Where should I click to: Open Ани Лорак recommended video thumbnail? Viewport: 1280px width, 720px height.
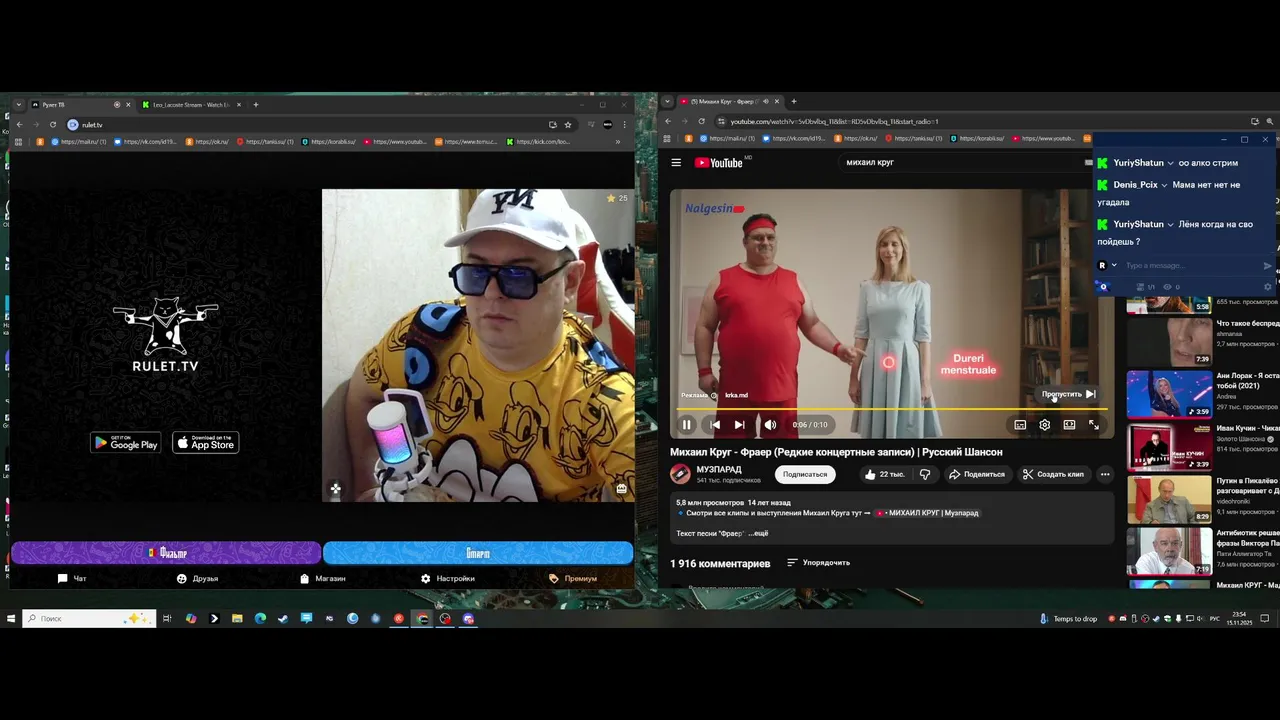[x=1169, y=394]
